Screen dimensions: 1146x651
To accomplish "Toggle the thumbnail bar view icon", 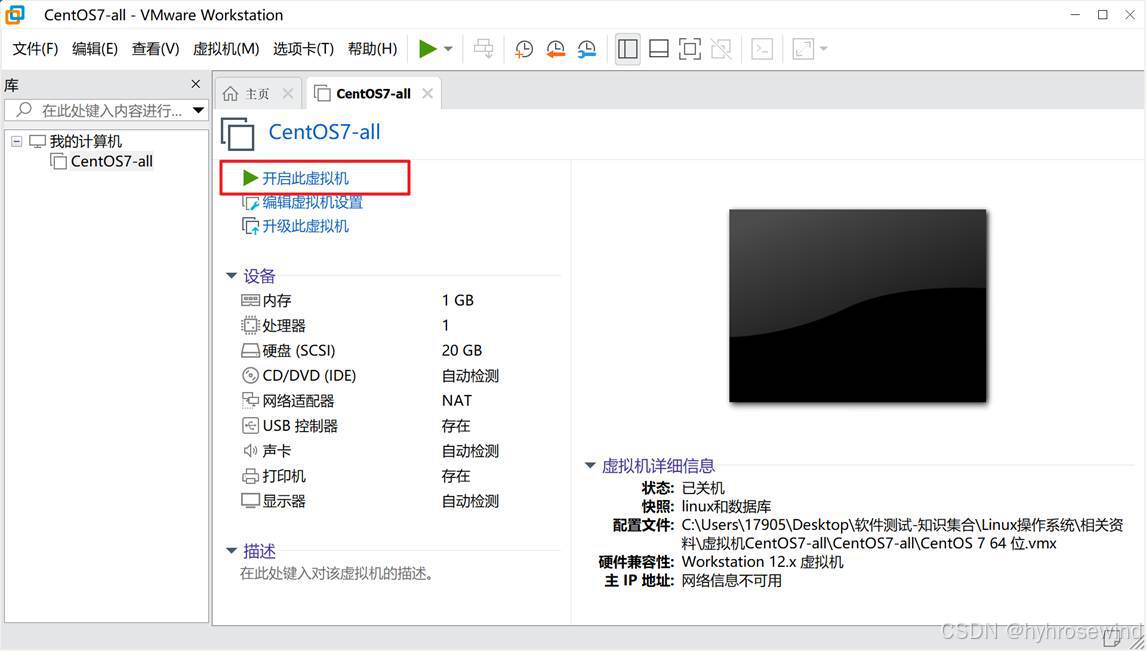I will 659,49.
